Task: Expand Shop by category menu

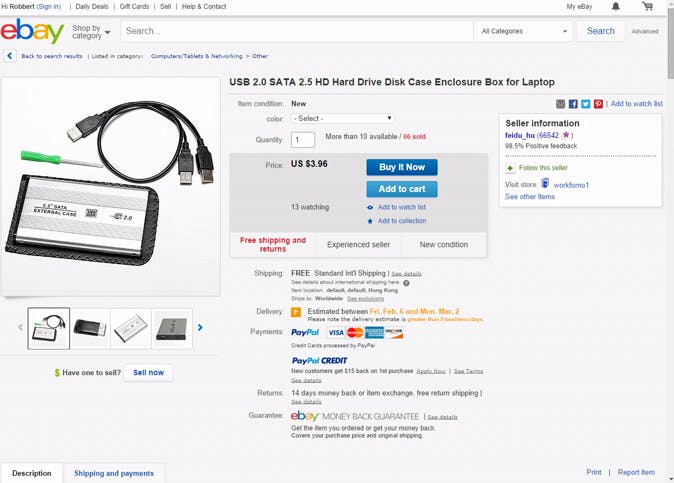Action: point(91,32)
